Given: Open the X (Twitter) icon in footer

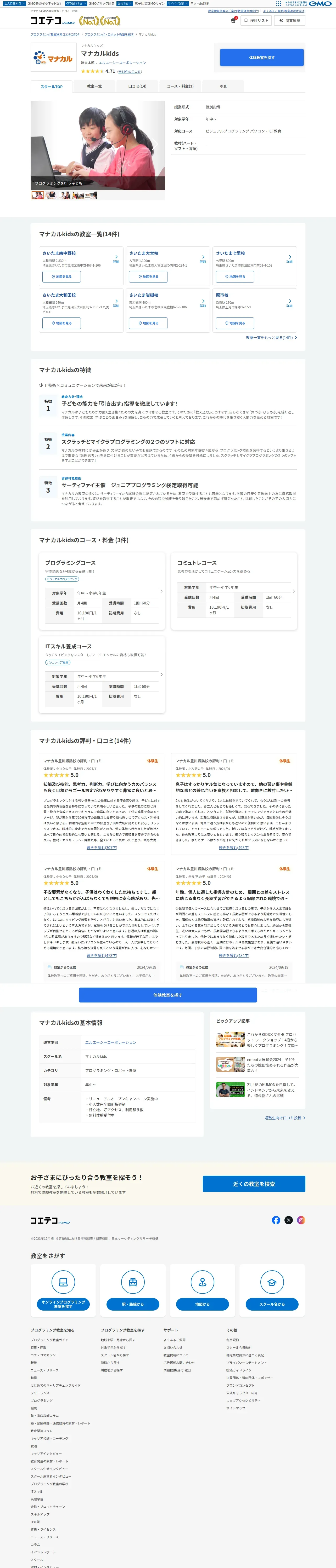Looking at the screenshot, I should click(288, 1220).
